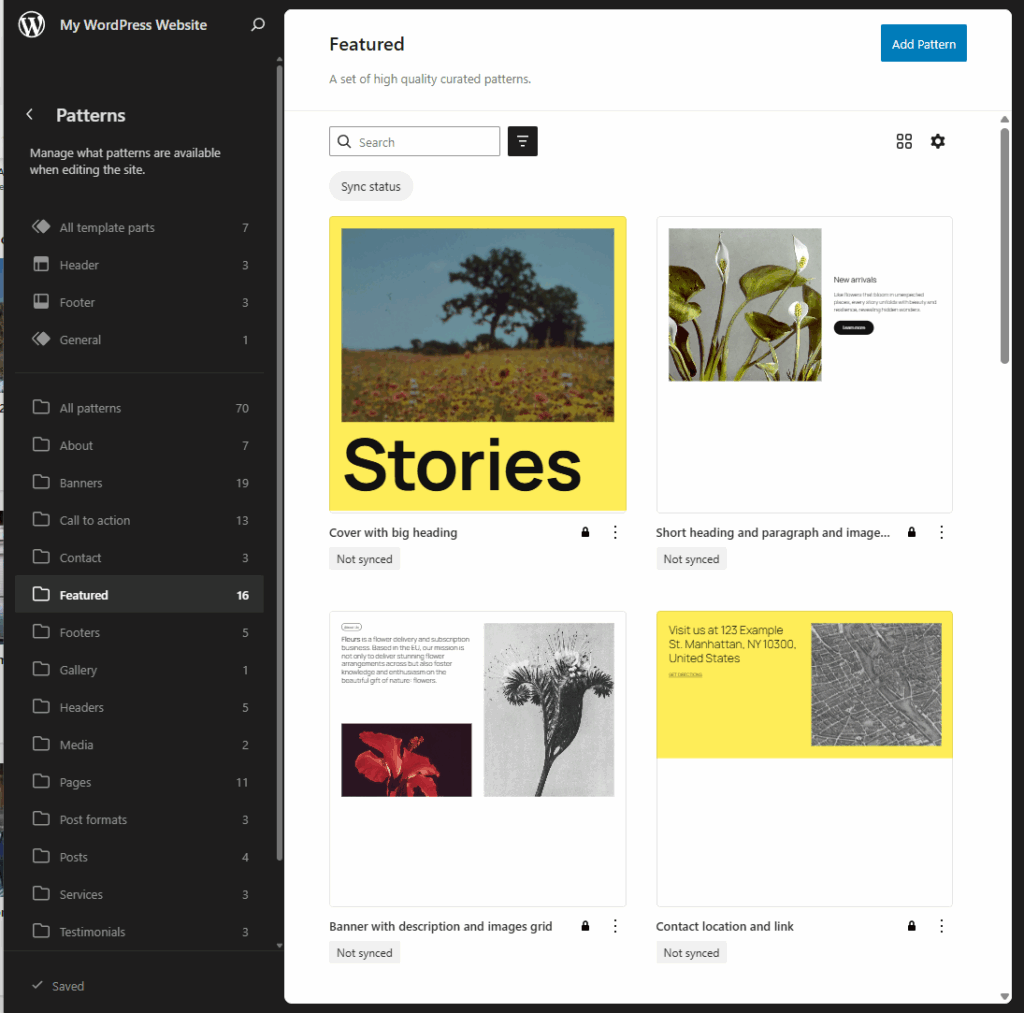Click the lock icon on Cover with big heading

585,532
